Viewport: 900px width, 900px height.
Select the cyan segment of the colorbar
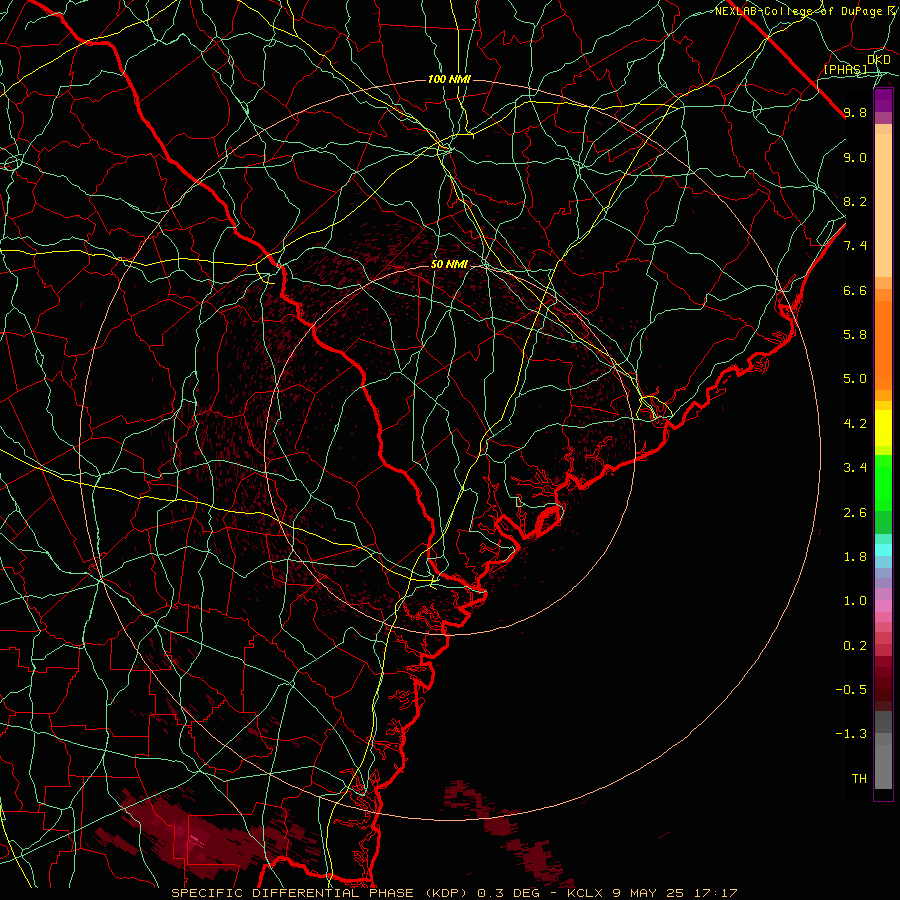[883, 550]
